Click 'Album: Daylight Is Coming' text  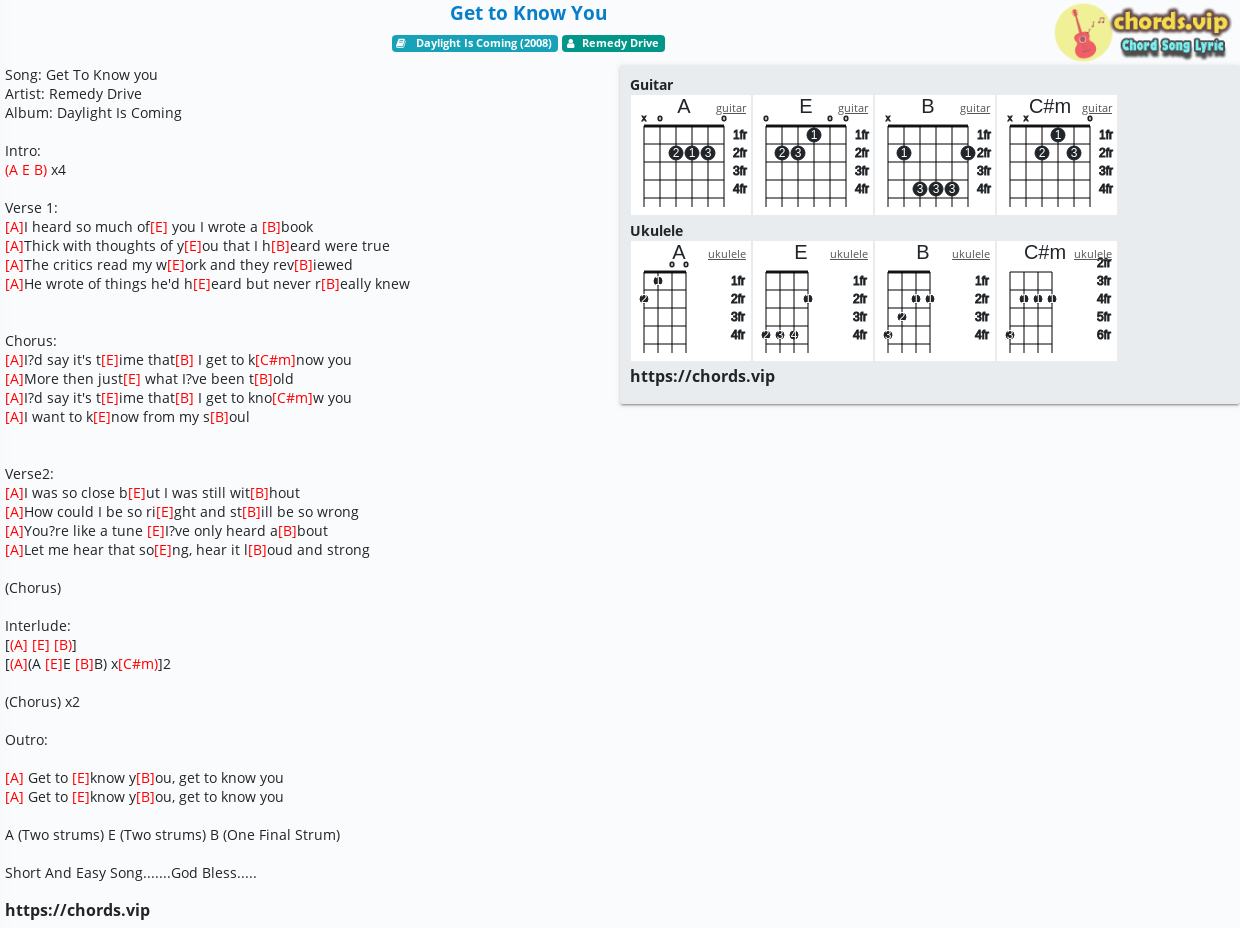pos(93,113)
